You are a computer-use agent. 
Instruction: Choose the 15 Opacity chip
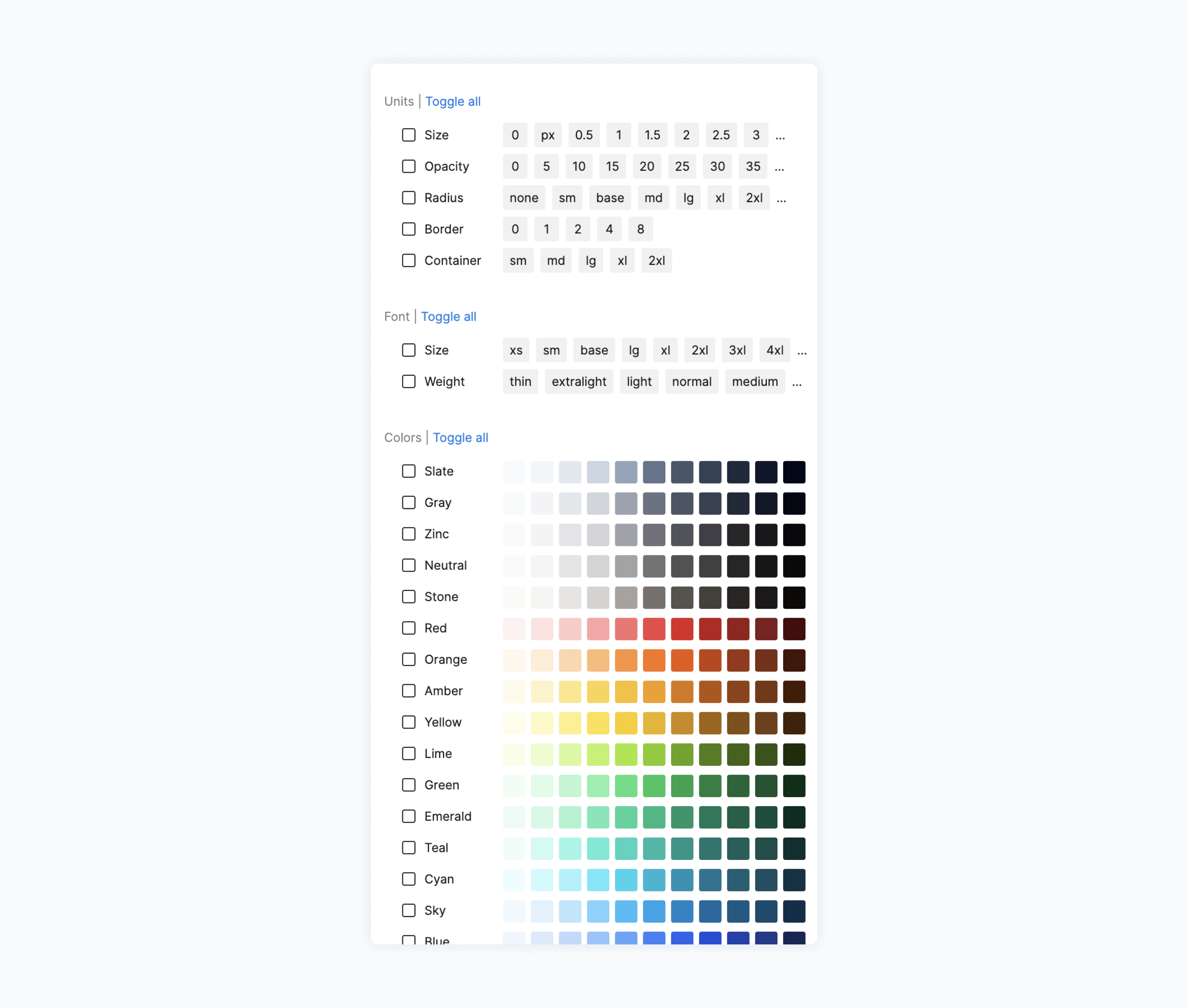pyautogui.click(x=613, y=166)
